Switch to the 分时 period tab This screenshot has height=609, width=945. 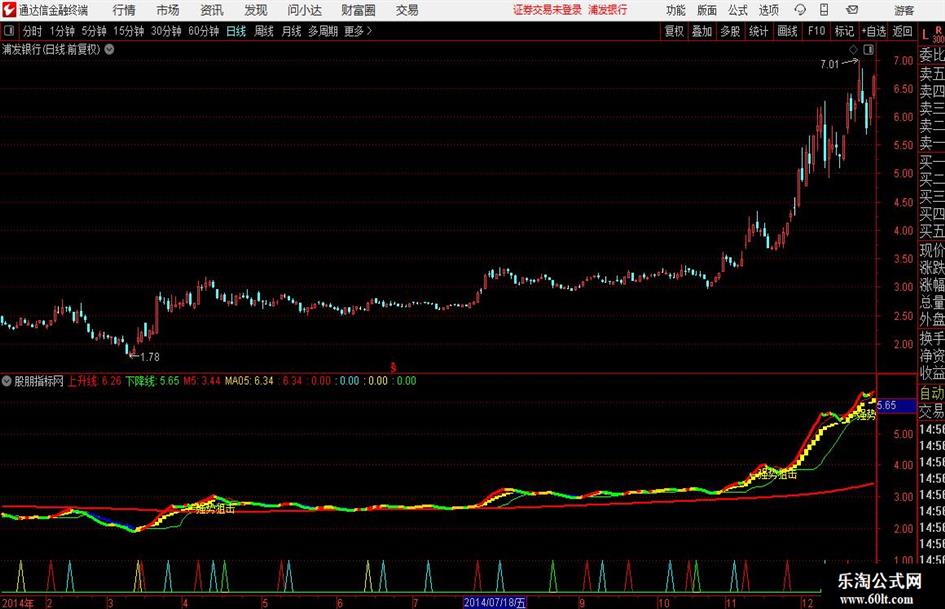click(32, 31)
